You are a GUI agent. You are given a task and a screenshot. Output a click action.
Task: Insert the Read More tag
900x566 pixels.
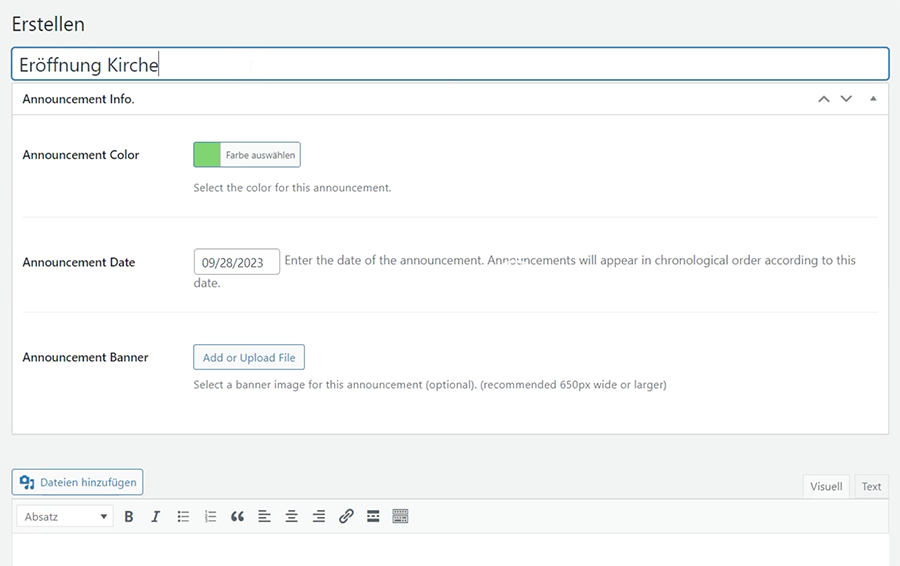point(373,516)
